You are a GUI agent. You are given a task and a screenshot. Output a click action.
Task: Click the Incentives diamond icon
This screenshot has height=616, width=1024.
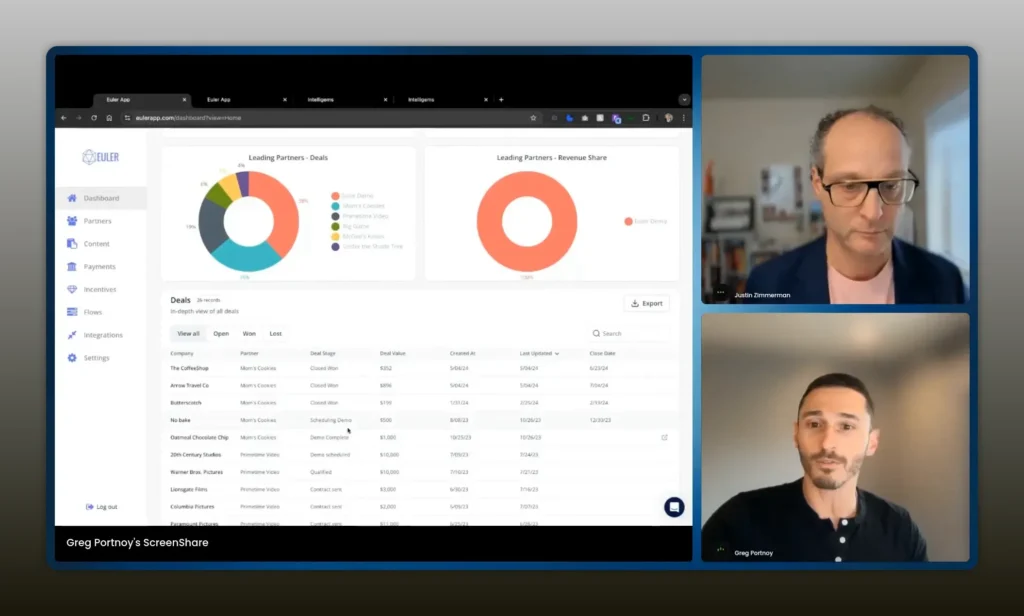tap(72, 289)
